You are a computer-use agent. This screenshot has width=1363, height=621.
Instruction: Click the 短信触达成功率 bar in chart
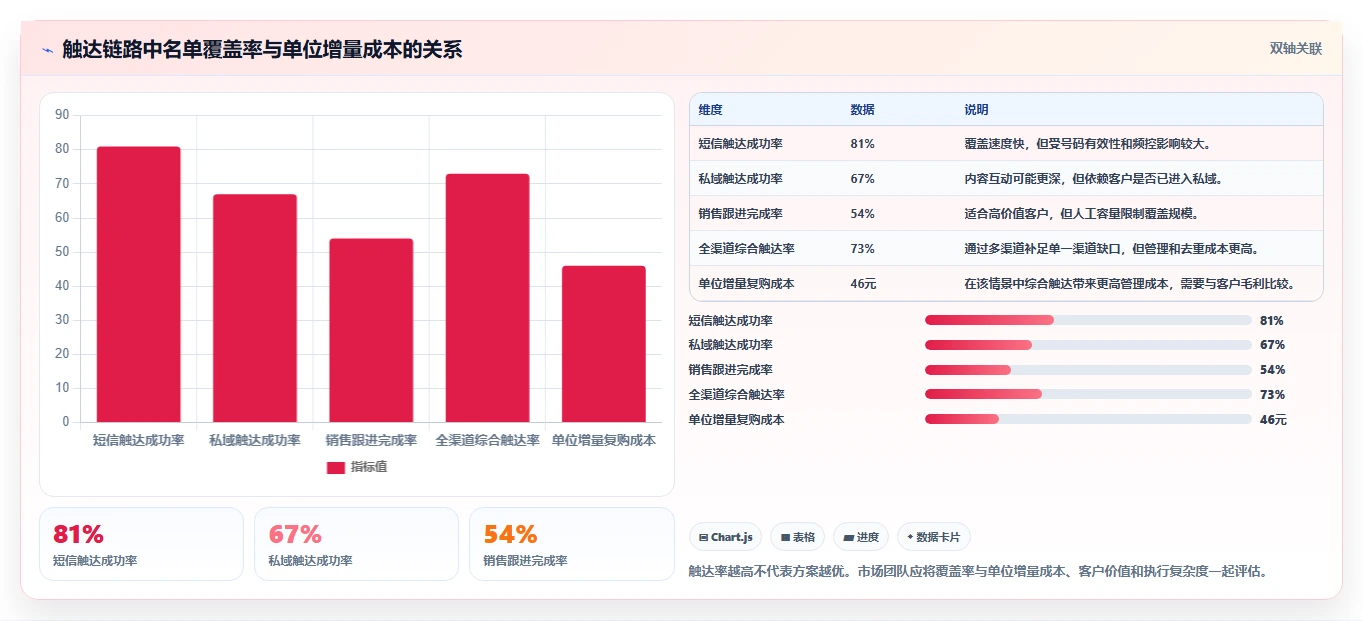tap(138, 284)
